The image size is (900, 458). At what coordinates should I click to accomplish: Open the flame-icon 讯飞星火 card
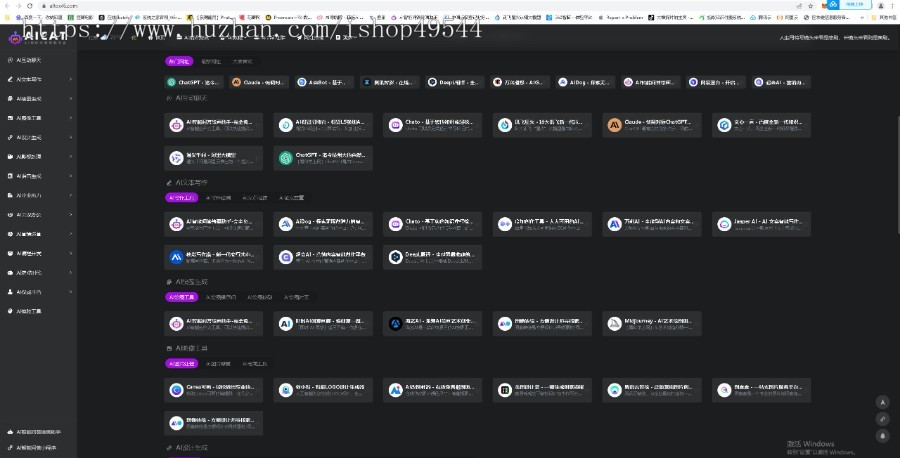pyautogui.click(x=542, y=125)
